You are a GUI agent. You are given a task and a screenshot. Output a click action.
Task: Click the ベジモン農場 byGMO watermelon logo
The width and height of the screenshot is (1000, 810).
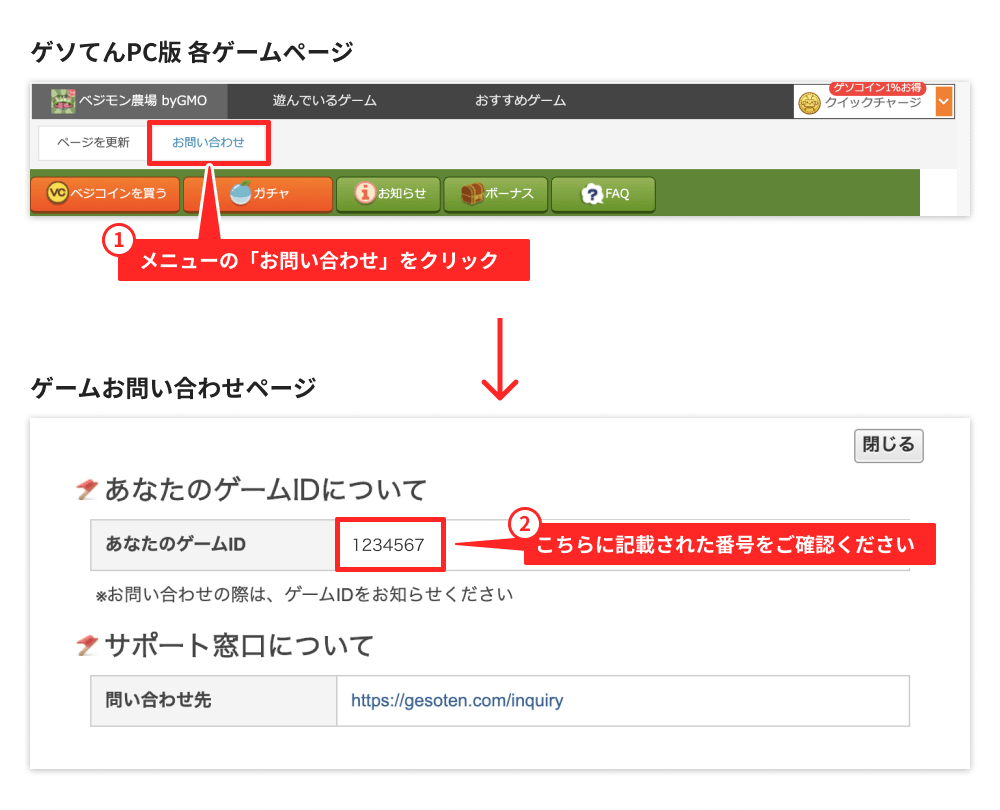[x=65, y=101]
